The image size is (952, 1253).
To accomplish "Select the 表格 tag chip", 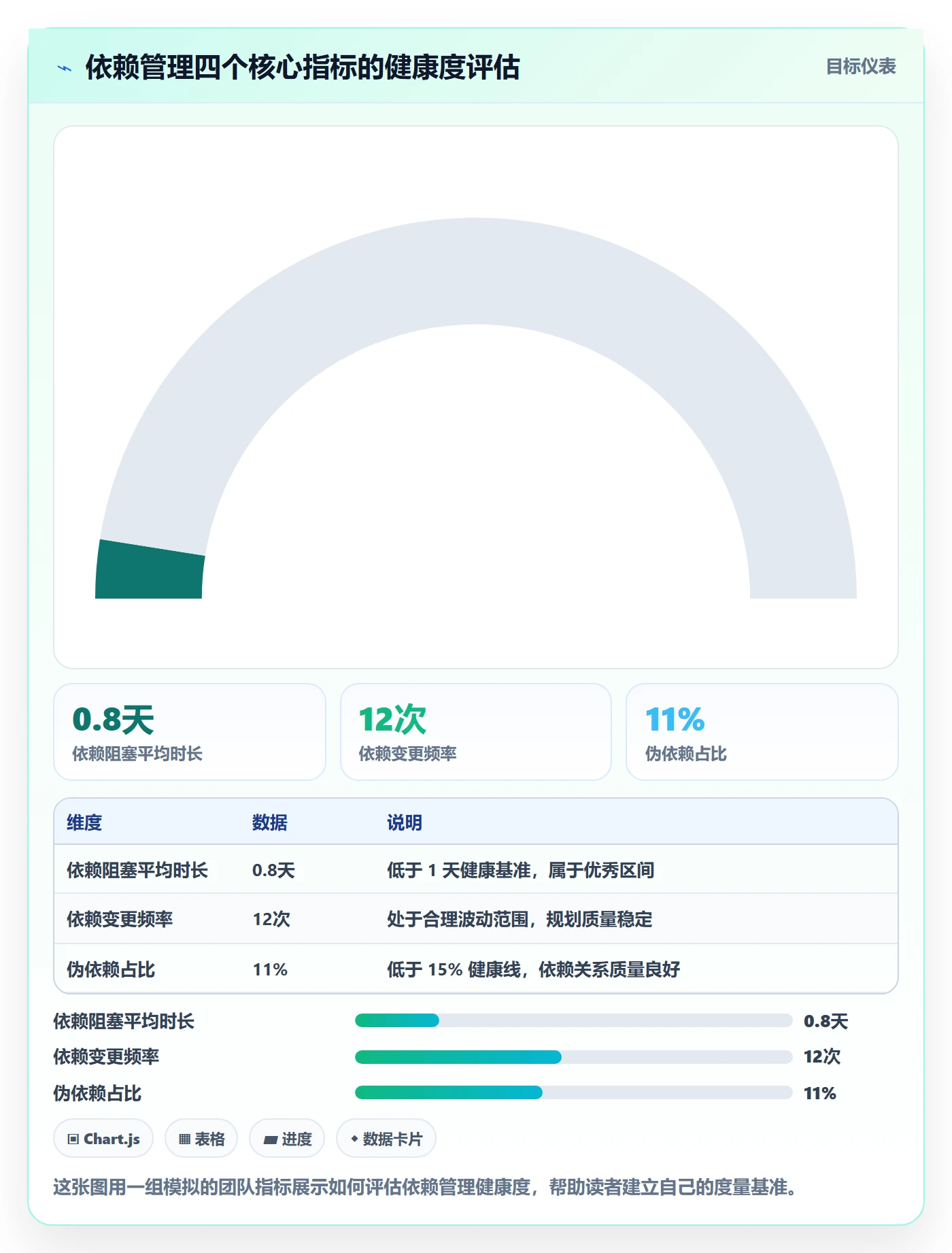I will tap(201, 1139).
